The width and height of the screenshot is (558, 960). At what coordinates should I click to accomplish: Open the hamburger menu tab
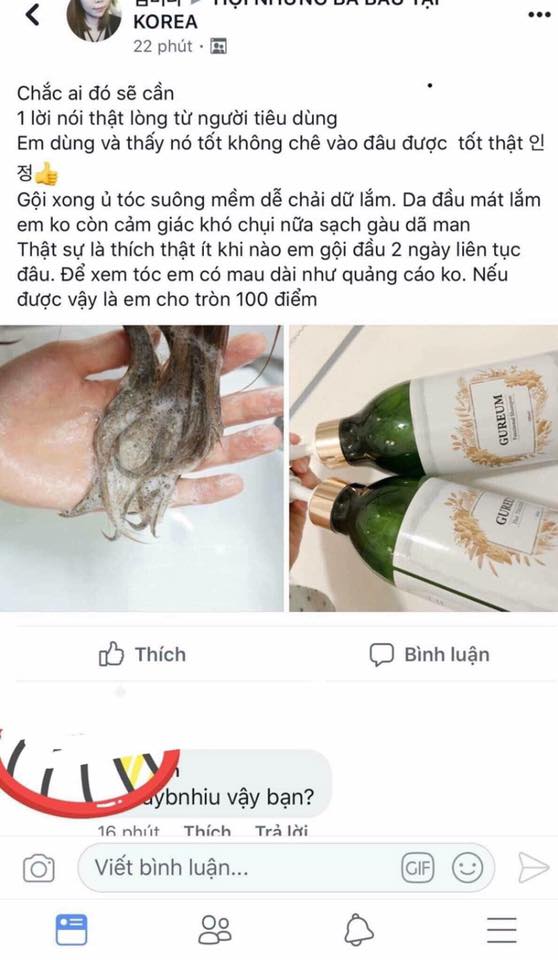pos(502,930)
